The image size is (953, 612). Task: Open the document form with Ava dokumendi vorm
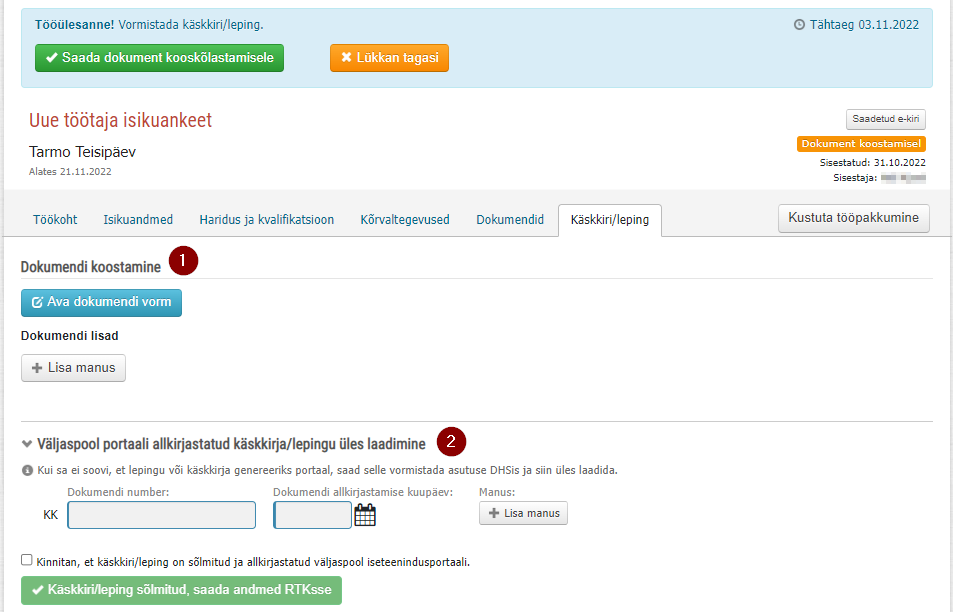coord(101,303)
